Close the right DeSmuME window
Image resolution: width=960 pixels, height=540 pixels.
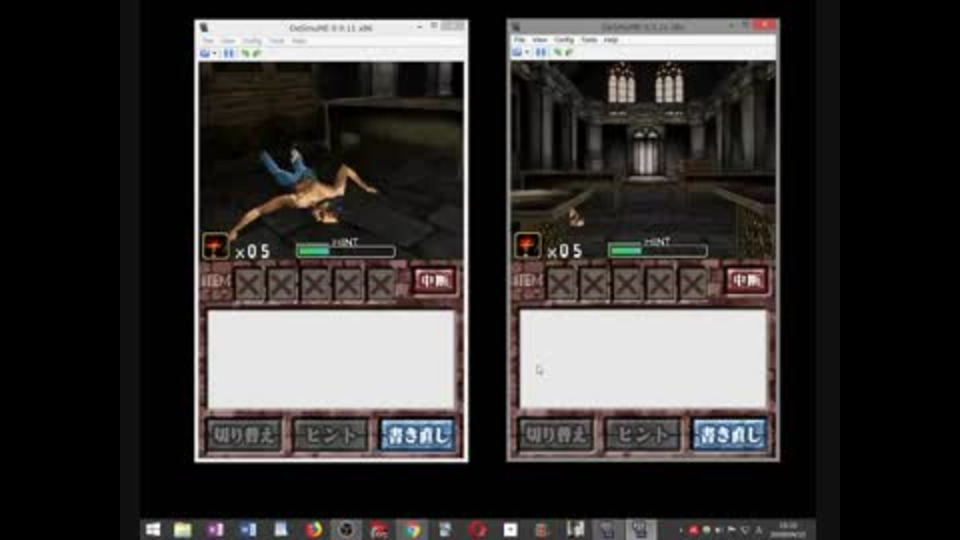coord(765,25)
